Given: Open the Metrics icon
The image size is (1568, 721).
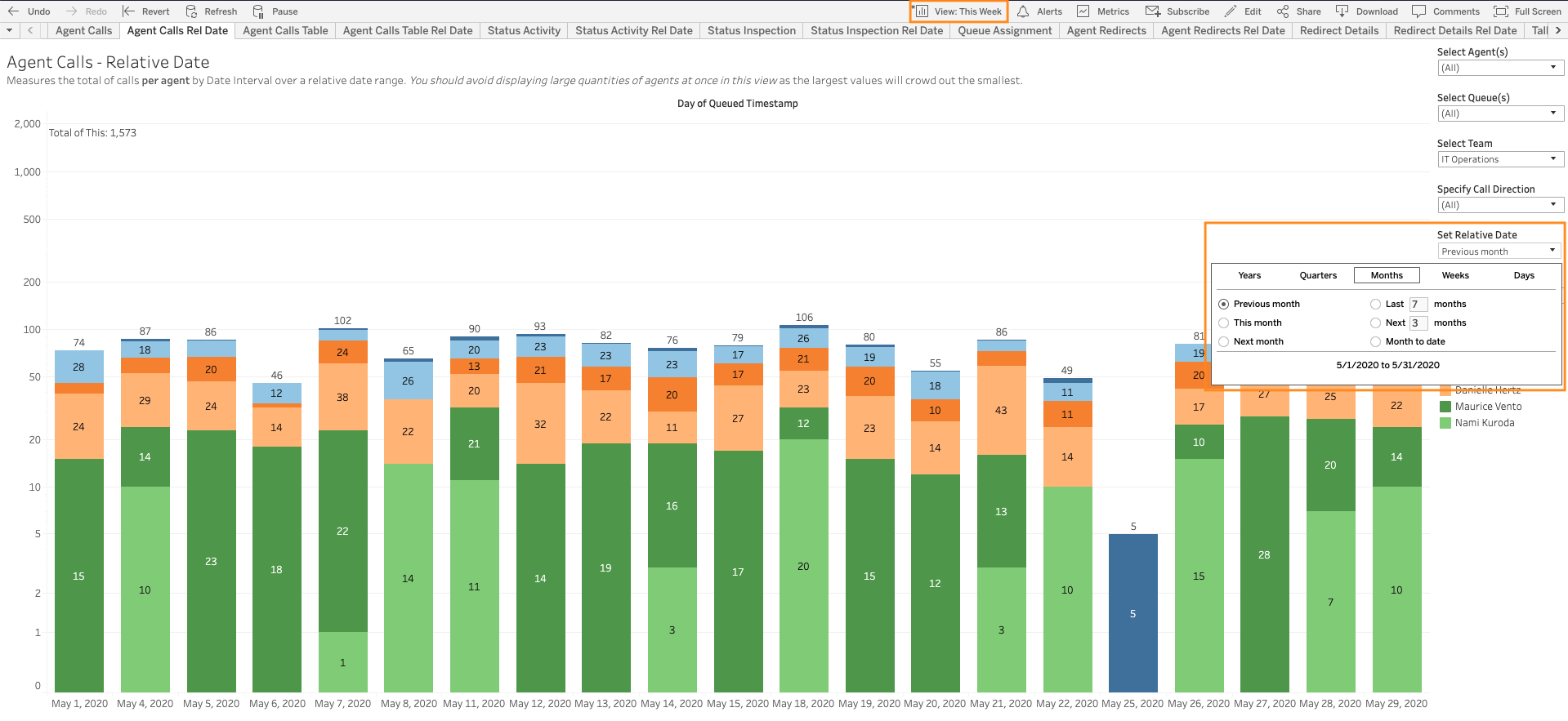Looking at the screenshot, I should click(x=1083, y=11).
